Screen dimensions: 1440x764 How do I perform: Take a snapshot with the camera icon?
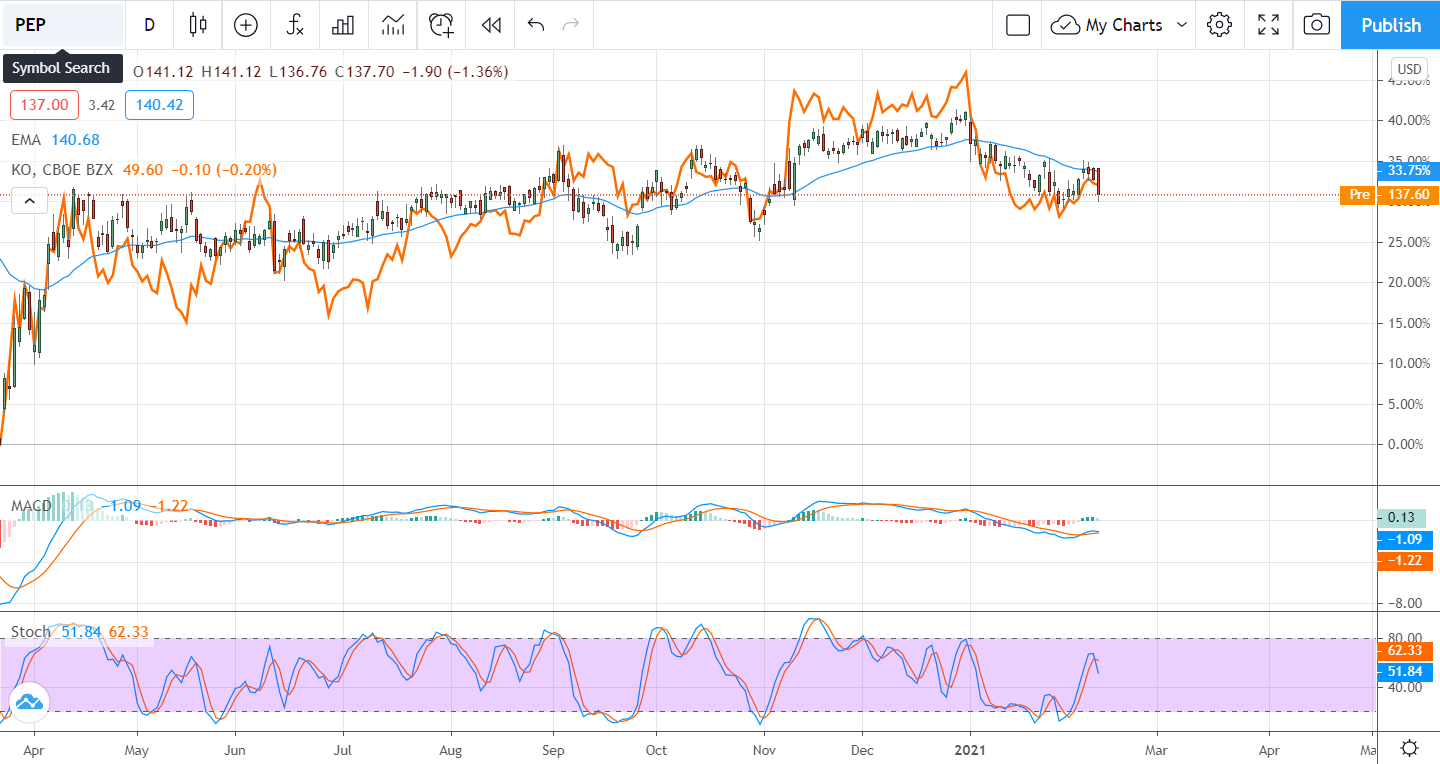(1317, 25)
